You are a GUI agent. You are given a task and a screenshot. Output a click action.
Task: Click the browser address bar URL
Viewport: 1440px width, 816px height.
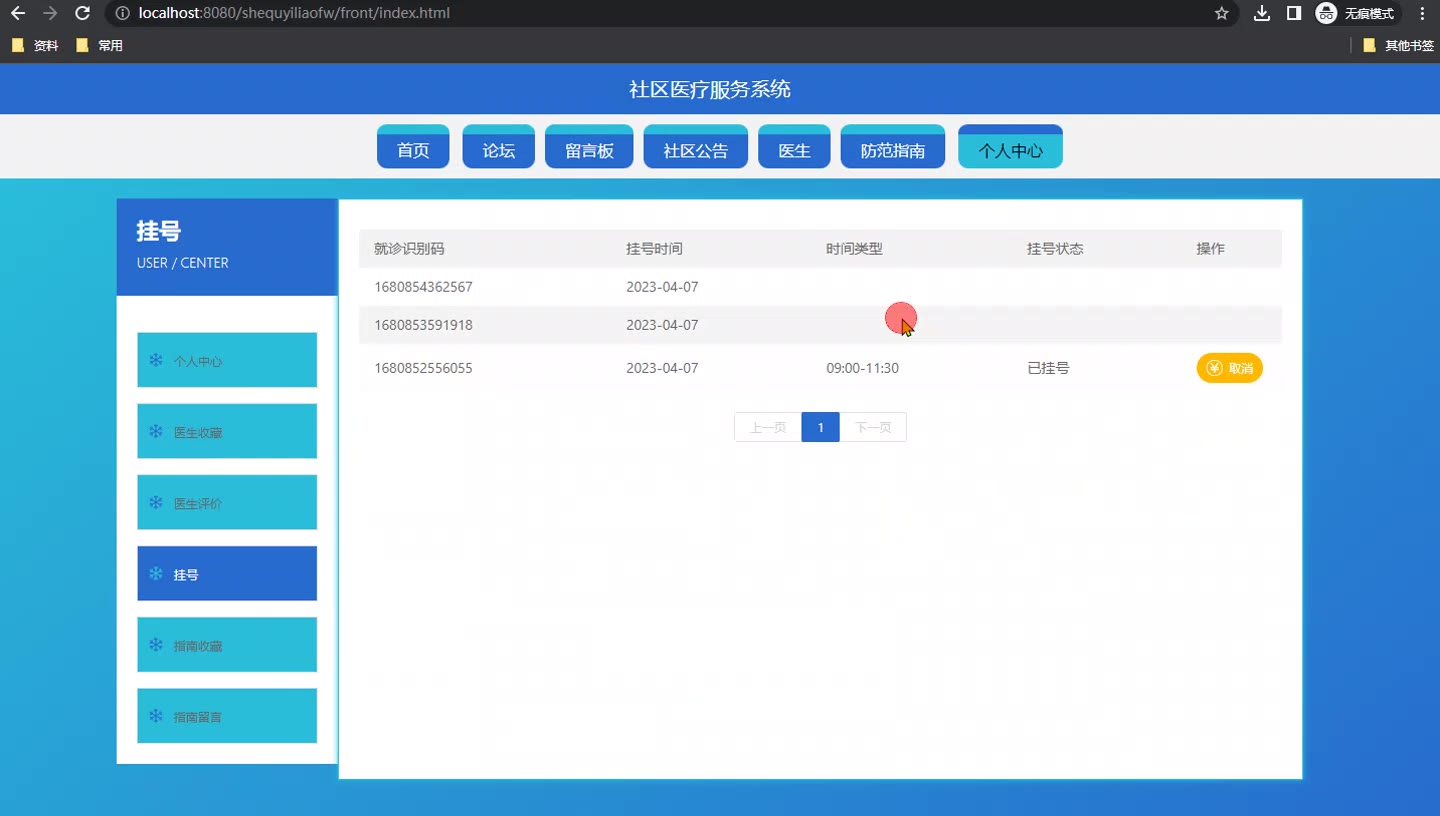(x=294, y=13)
